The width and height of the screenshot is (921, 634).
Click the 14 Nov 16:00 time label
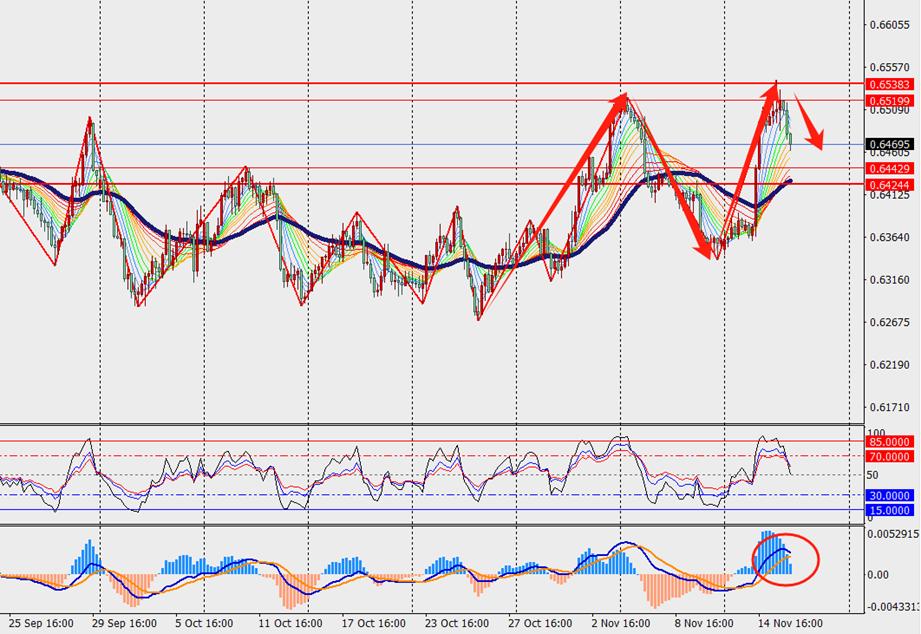click(x=790, y=623)
